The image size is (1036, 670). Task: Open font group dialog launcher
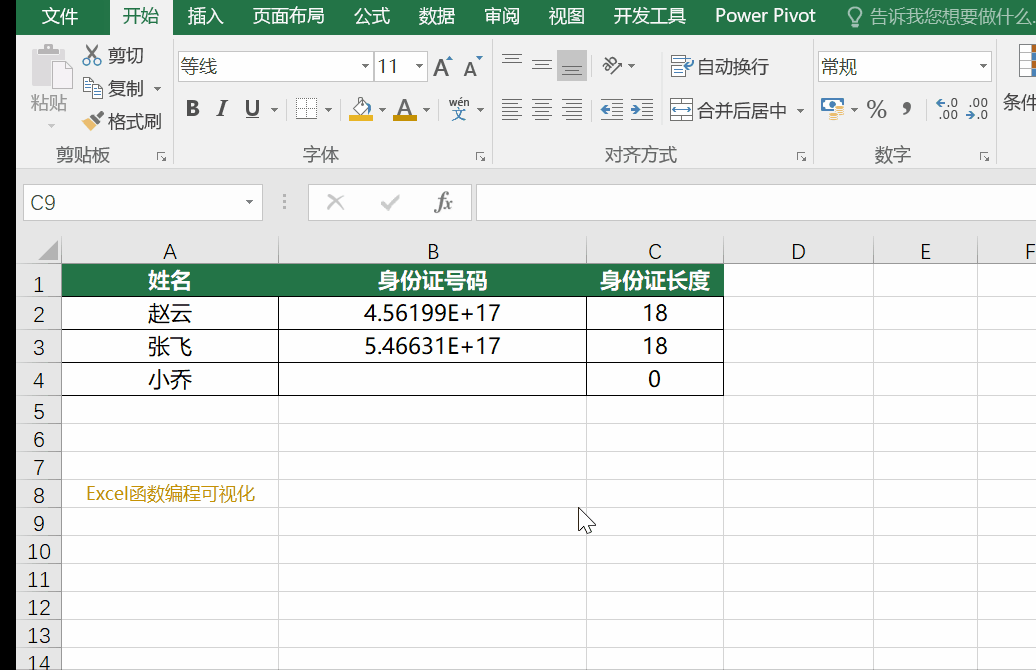480,157
